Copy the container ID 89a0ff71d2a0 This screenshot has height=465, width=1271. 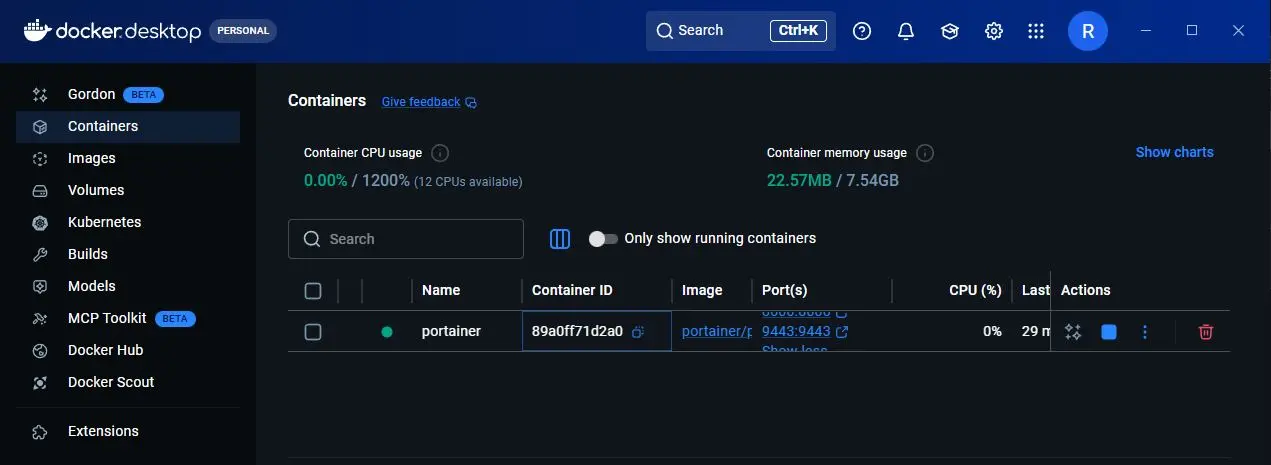pyautogui.click(x=637, y=331)
